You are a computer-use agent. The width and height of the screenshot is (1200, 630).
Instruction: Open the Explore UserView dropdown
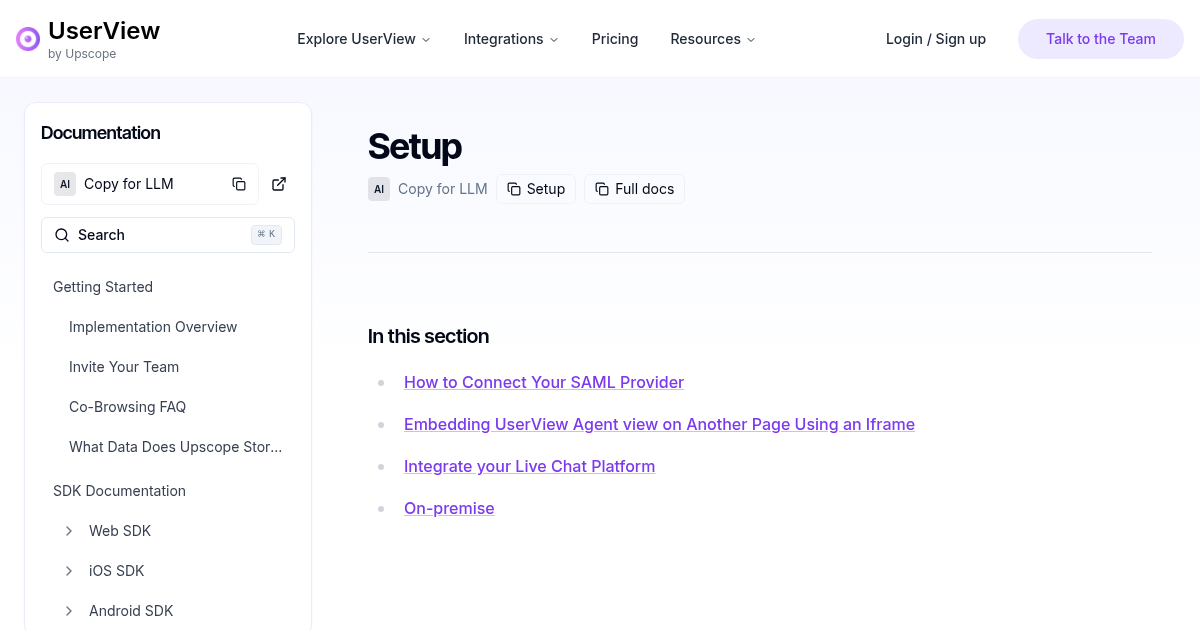coord(364,39)
